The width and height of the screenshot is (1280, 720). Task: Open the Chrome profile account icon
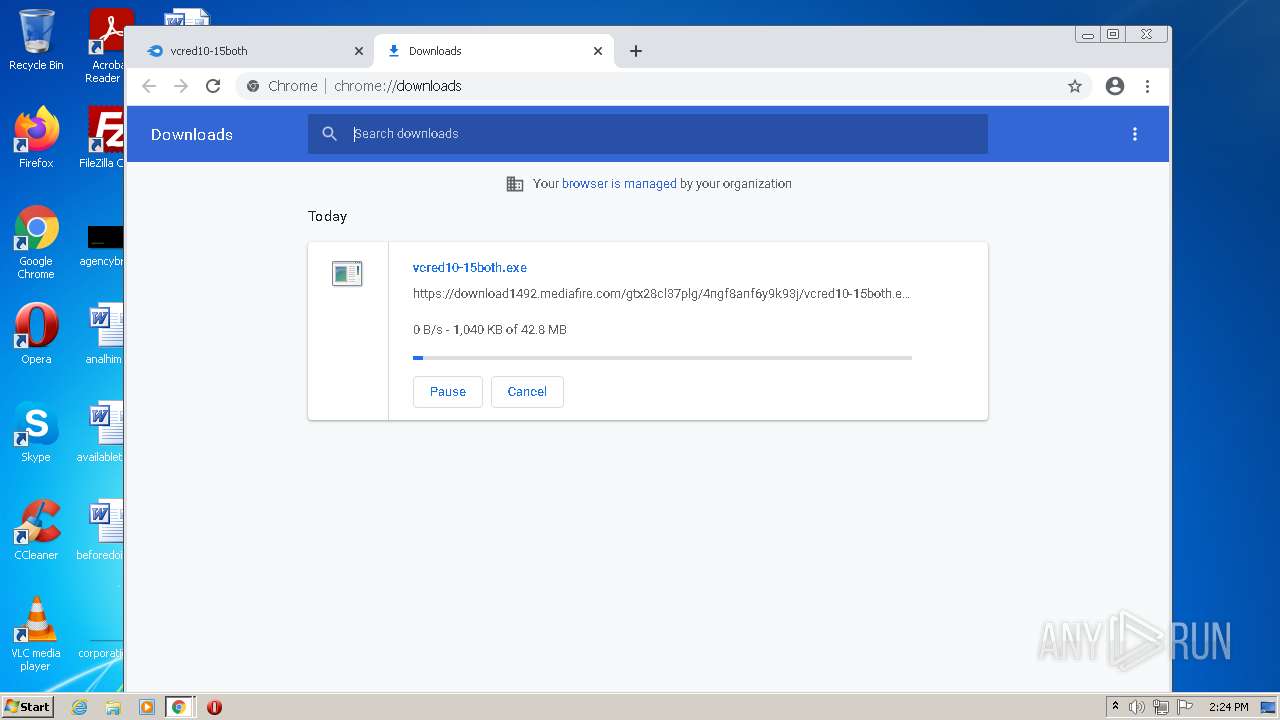(1115, 86)
